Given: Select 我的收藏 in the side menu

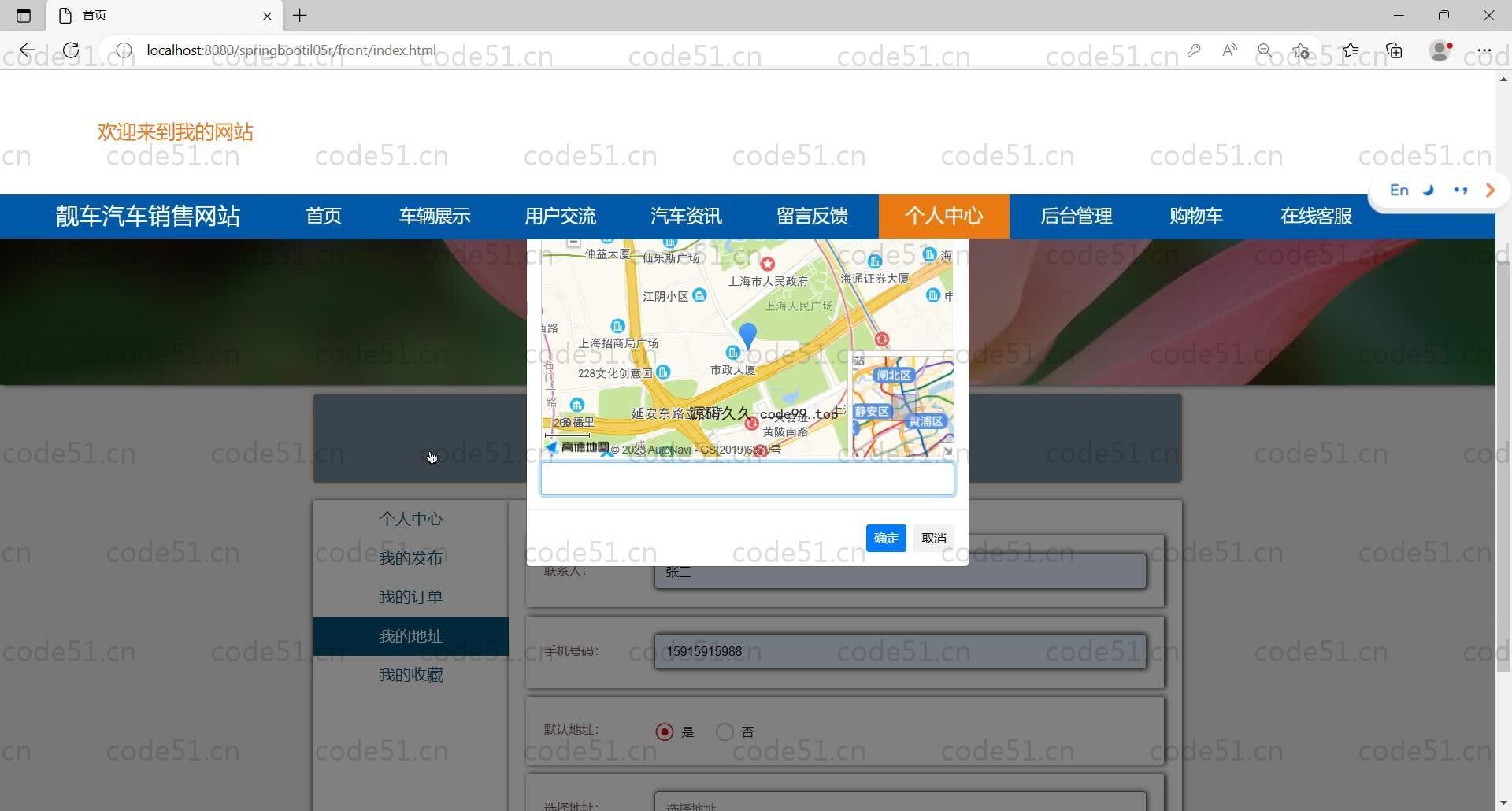Looking at the screenshot, I should click(x=411, y=676).
